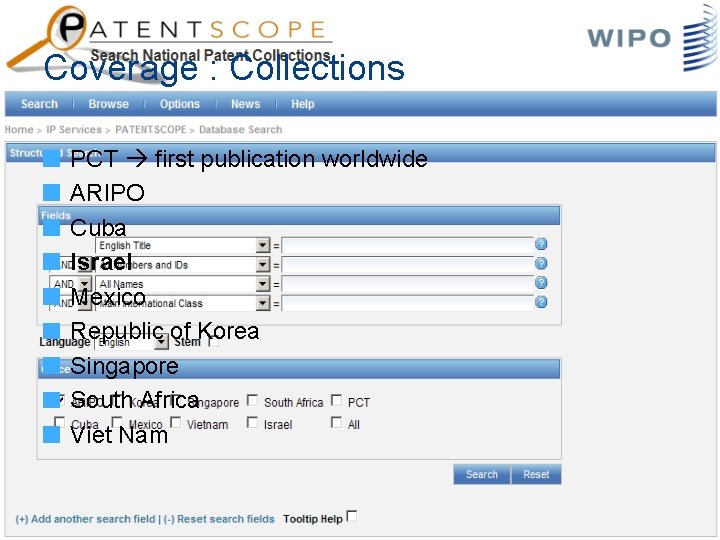Click the Reset button
This screenshot has width=720, height=540.
pos(536,474)
